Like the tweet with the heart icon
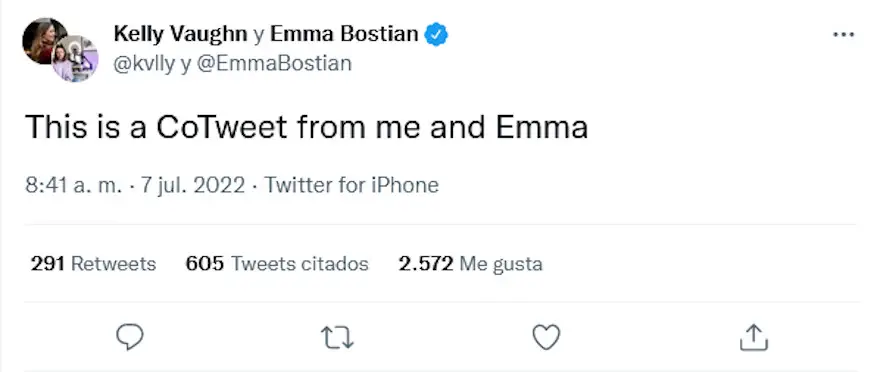Viewport: 880px width, 372px height. click(546, 338)
